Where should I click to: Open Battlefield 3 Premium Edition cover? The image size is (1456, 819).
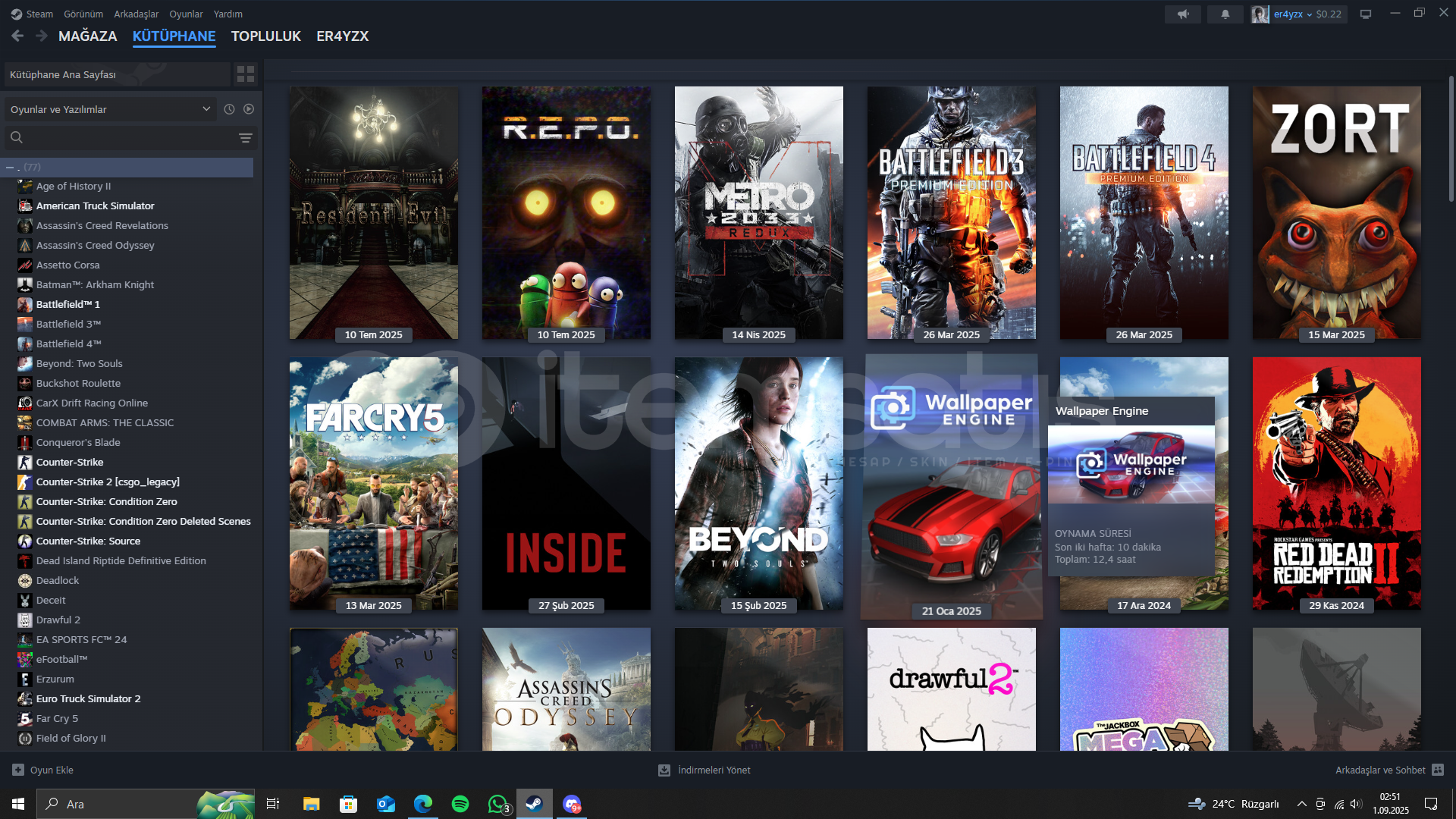coord(951,212)
